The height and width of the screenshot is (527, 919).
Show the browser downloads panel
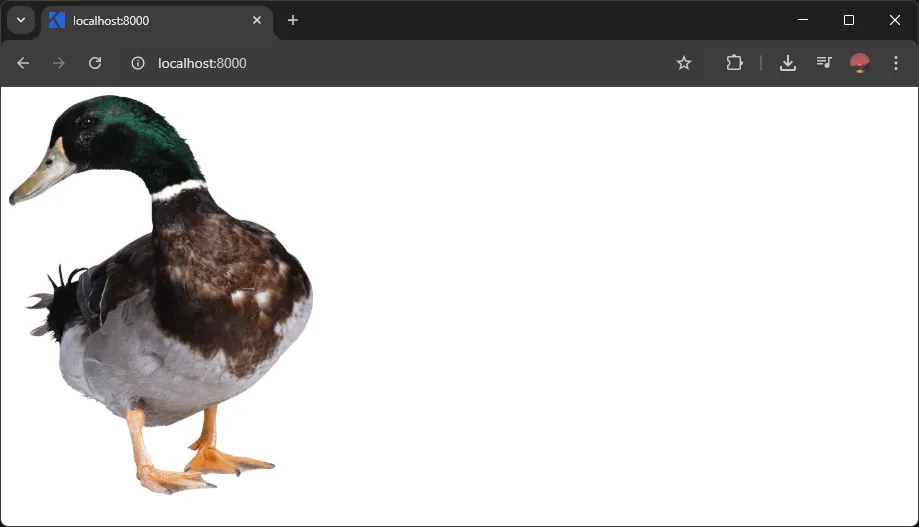pos(788,63)
